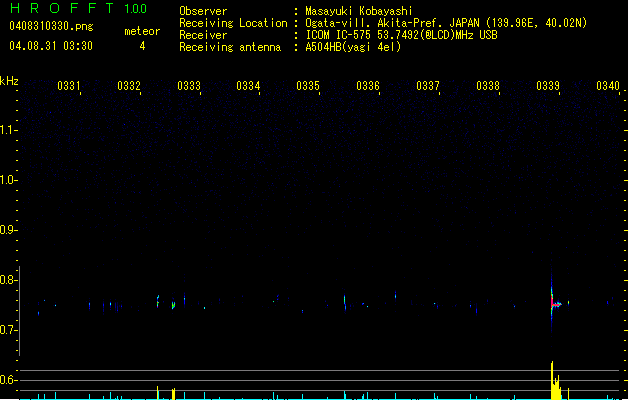The width and height of the screenshot is (629, 400).
Task: Click the 0.6 kHz axis label
Action: click(8, 380)
